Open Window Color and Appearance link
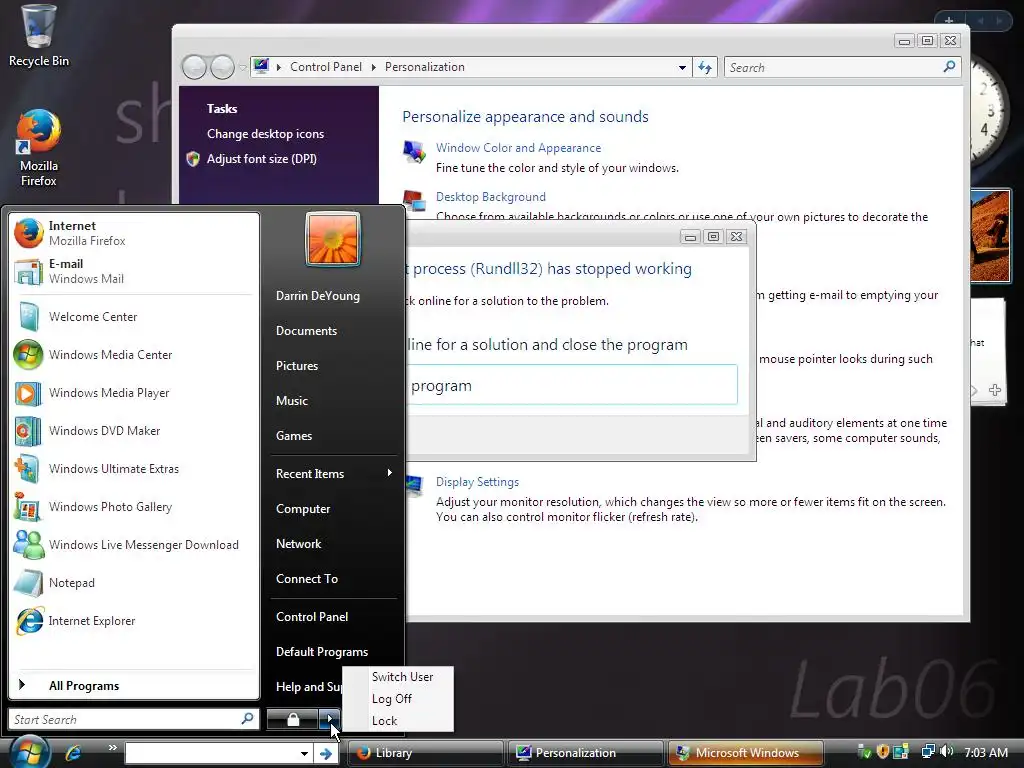Viewport: 1024px width, 768px height. click(x=519, y=148)
